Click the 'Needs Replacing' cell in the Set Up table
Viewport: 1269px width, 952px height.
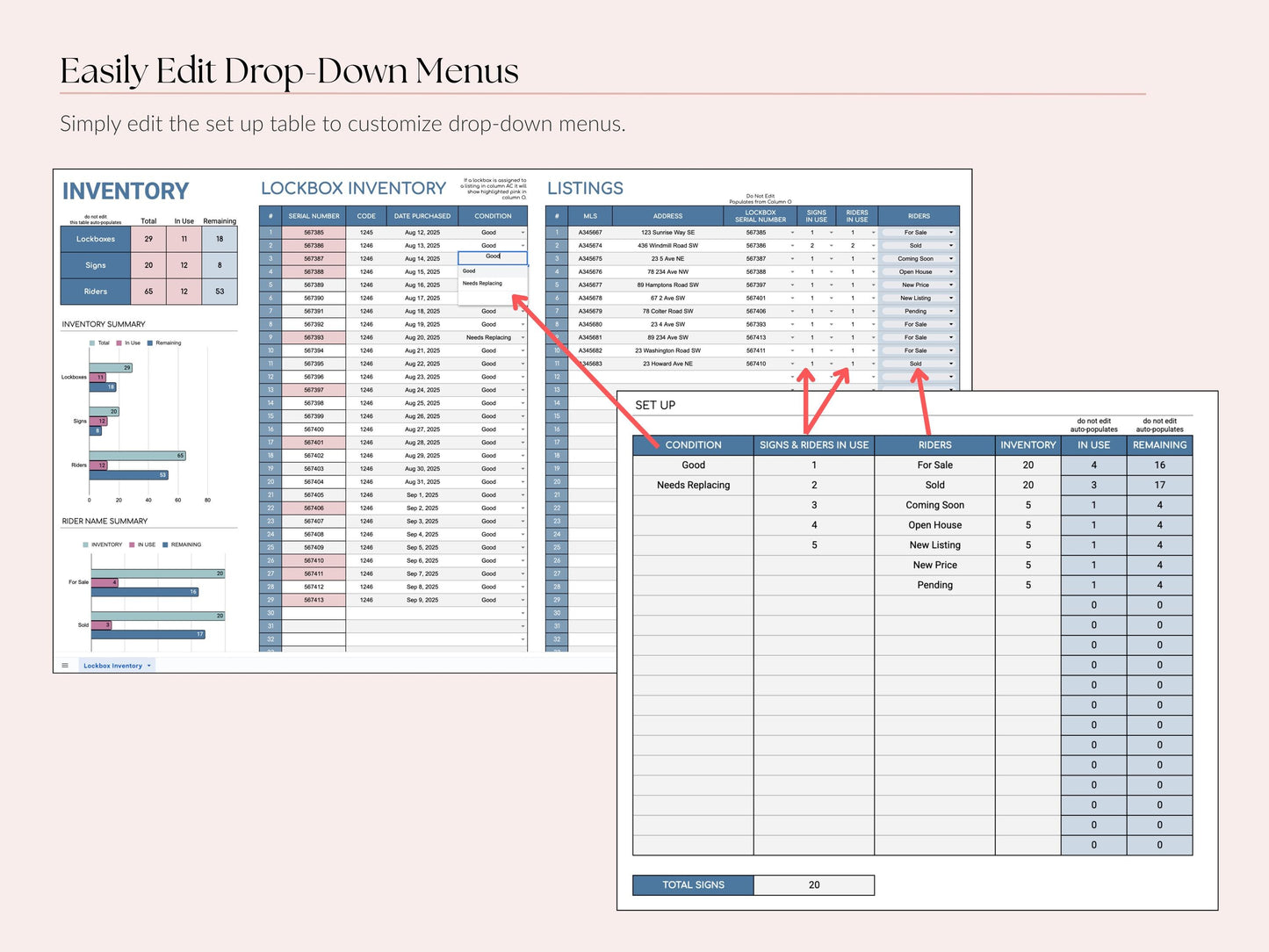[693, 485]
